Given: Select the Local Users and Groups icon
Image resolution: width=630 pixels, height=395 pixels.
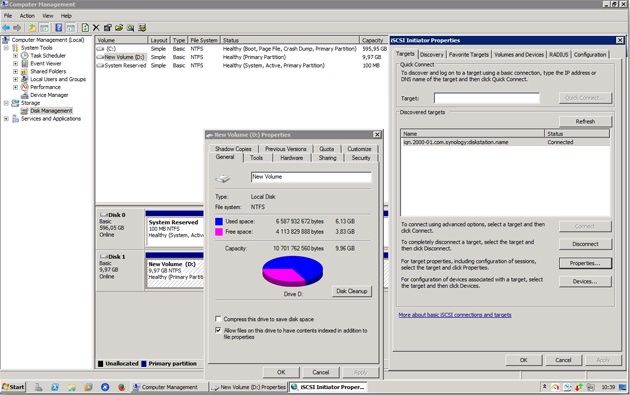Looking at the screenshot, I should pyautogui.click(x=25, y=79).
